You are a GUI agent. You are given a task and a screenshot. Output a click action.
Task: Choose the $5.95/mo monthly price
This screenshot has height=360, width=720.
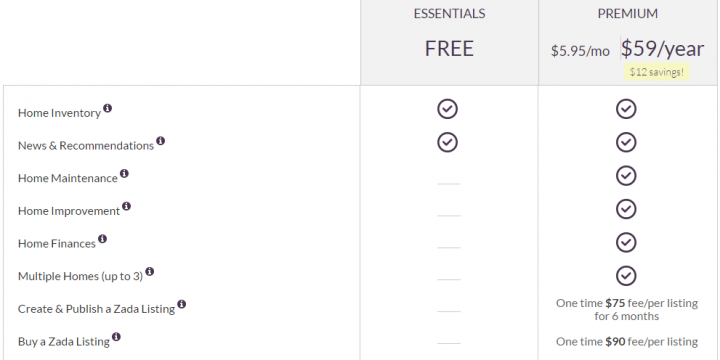[x=580, y=51]
